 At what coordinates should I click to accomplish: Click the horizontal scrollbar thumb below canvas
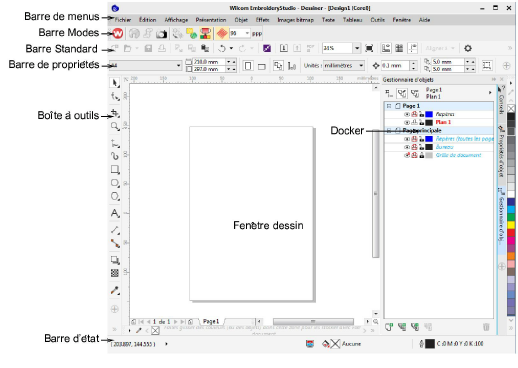(313, 322)
